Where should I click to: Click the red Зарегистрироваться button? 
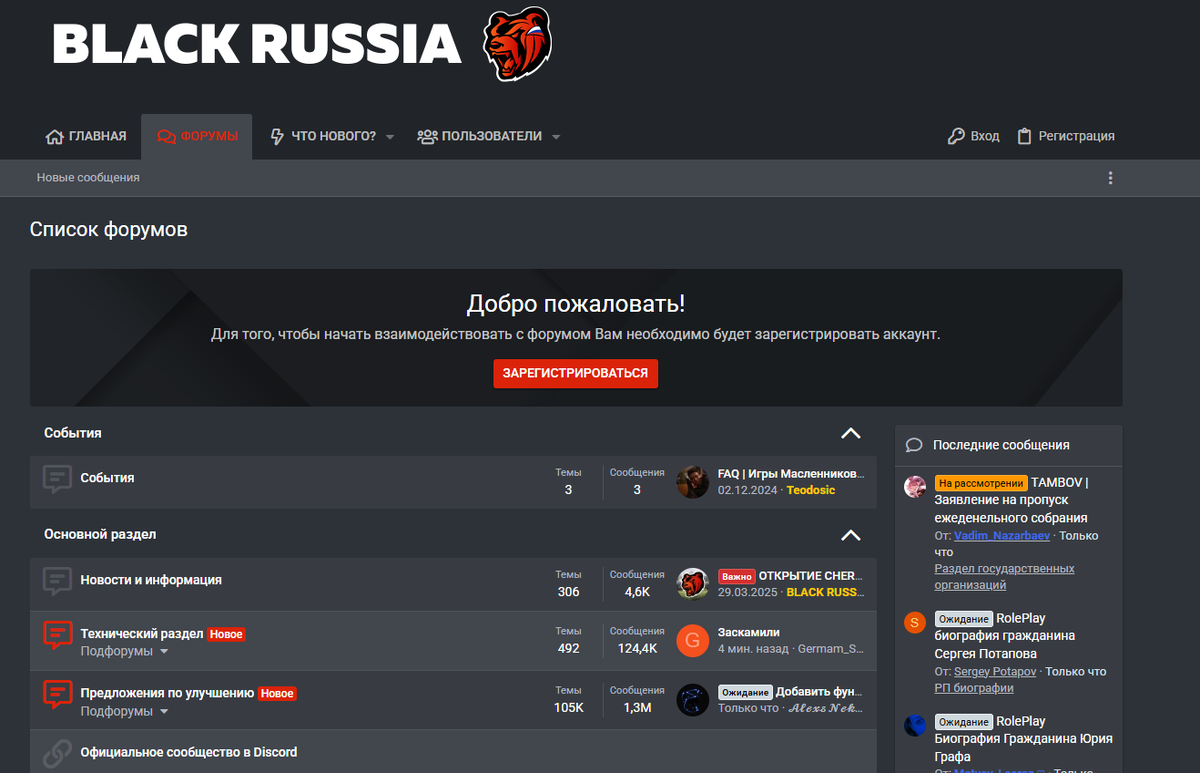(576, 373)
